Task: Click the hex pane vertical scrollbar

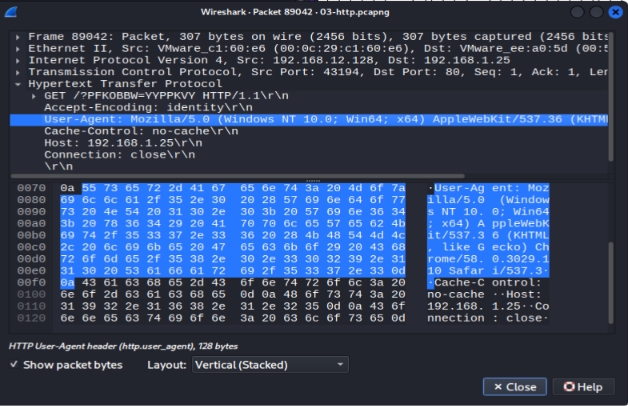Action: tap(611, 282)
